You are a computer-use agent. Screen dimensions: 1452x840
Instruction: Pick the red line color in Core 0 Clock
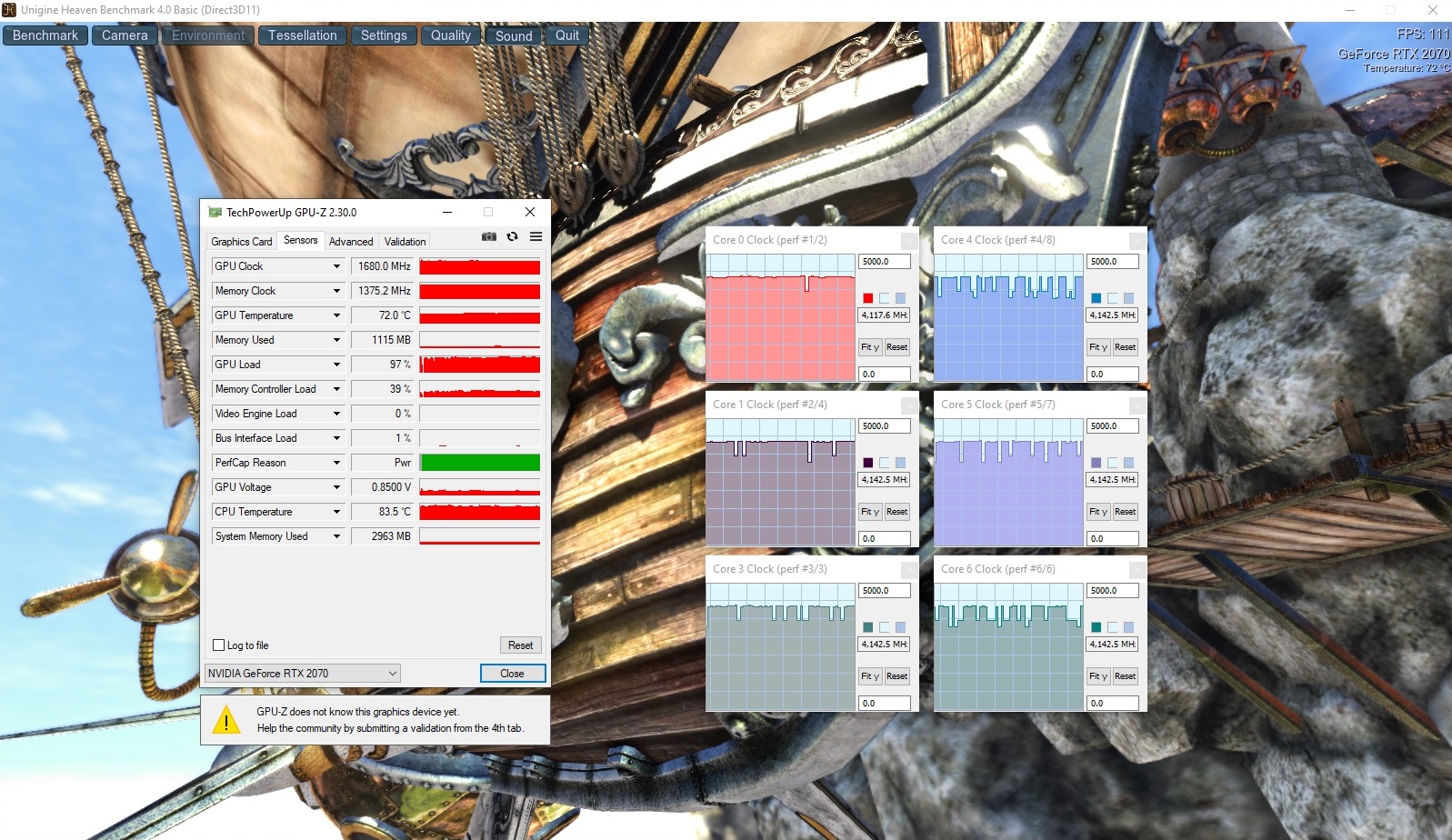coord(868,298)
